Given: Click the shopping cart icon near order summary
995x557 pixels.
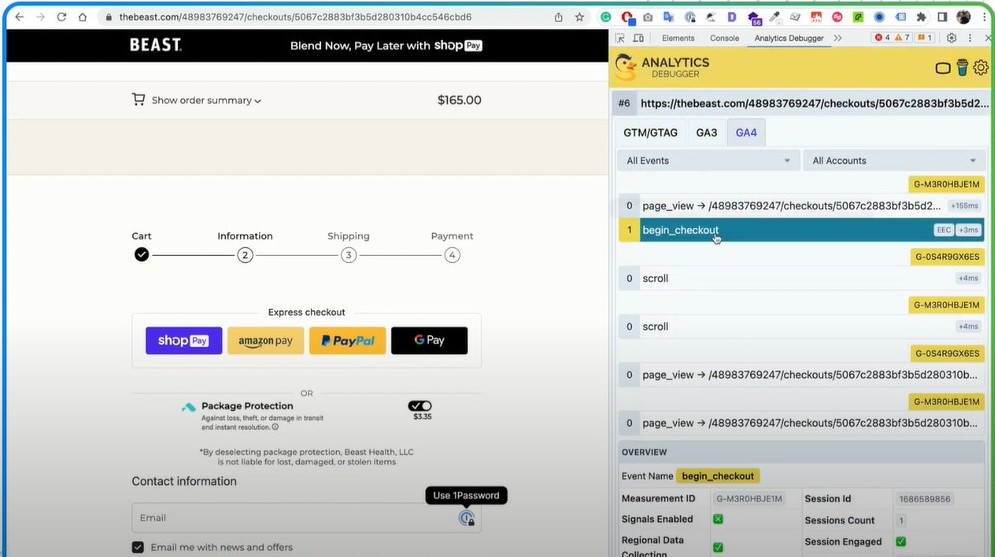Looking at the screenshot, I should point(138,99).
